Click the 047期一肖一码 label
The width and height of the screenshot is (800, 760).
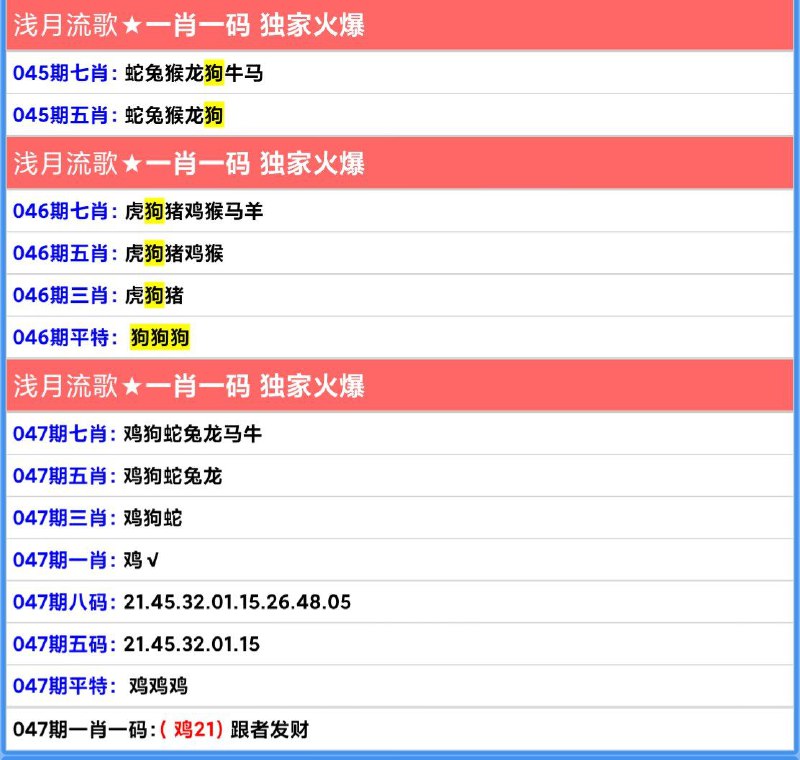(x=84, y=729)
